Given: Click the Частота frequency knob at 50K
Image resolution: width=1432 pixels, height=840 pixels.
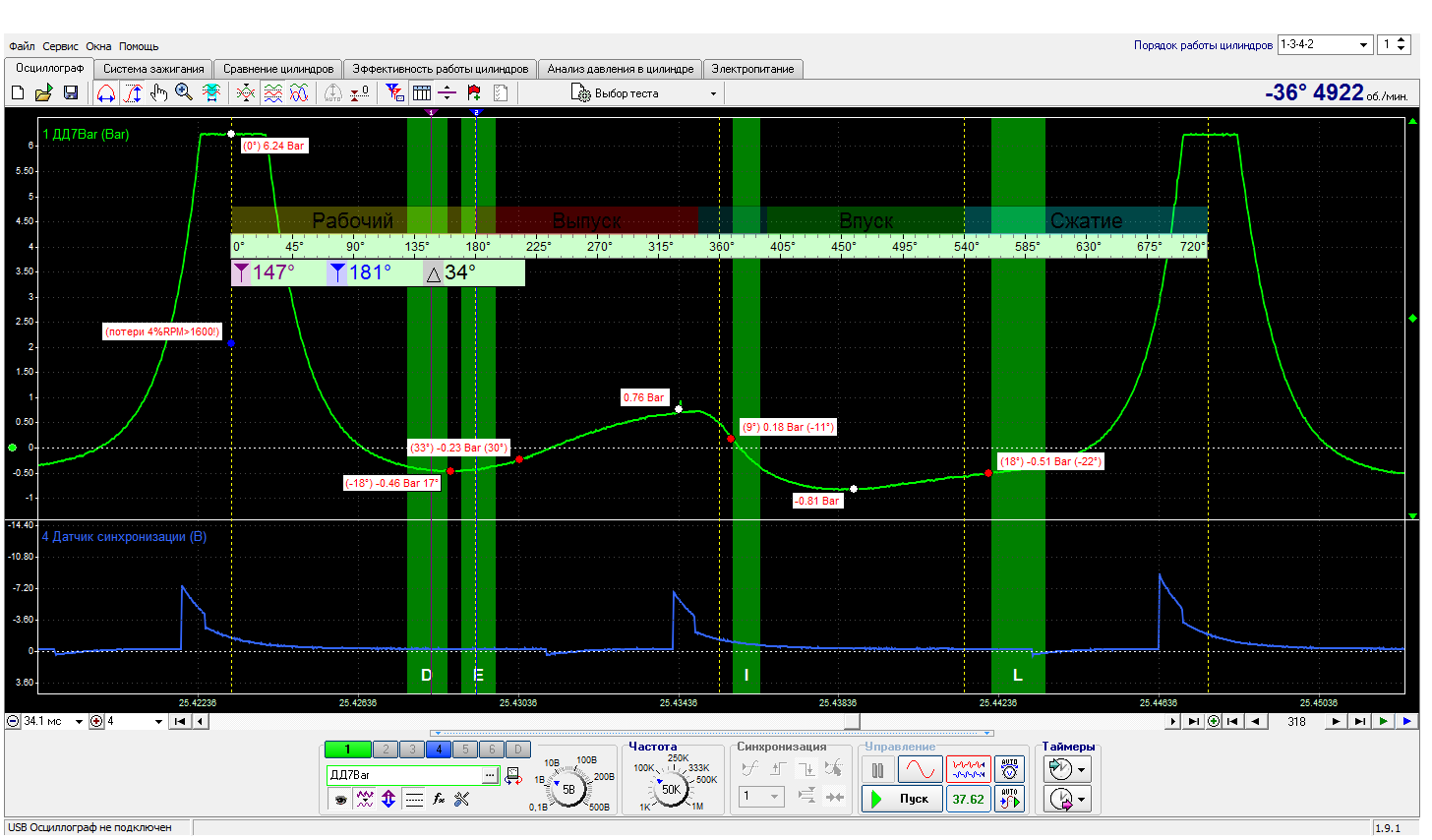Looking at the screenshot, I should pyautogui.click(x=671, y=789).
